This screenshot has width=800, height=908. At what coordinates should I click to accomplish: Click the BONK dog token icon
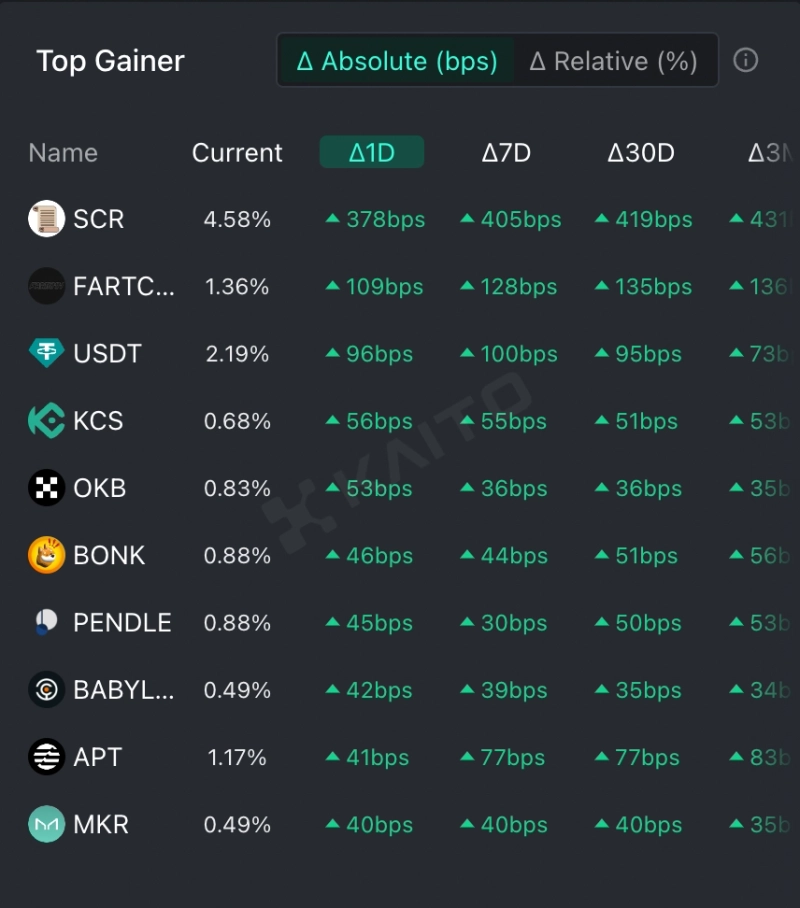click(46, 555)
